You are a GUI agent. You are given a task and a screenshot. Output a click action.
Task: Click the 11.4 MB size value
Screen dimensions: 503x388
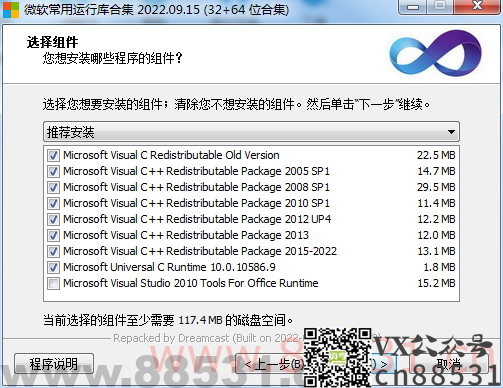436,203
